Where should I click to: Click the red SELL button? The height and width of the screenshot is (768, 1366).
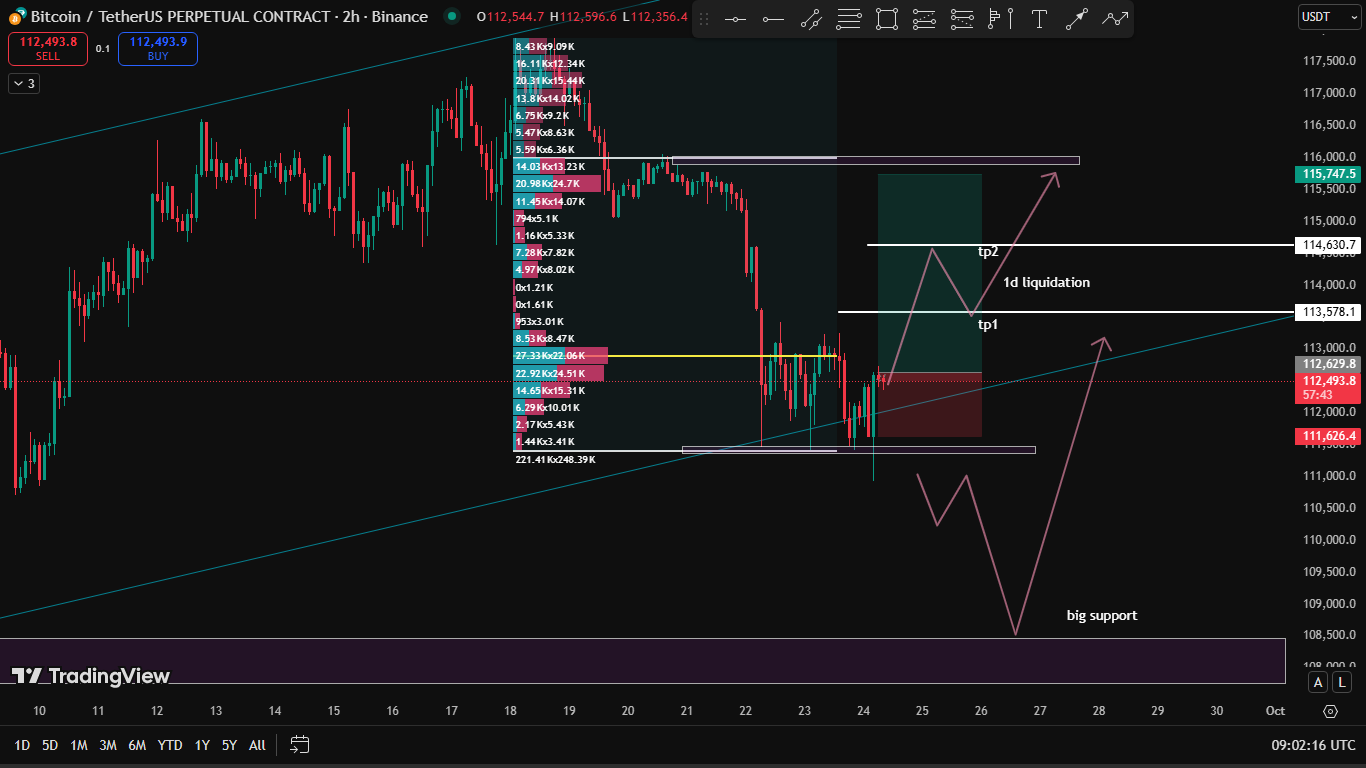coord(47,49)
